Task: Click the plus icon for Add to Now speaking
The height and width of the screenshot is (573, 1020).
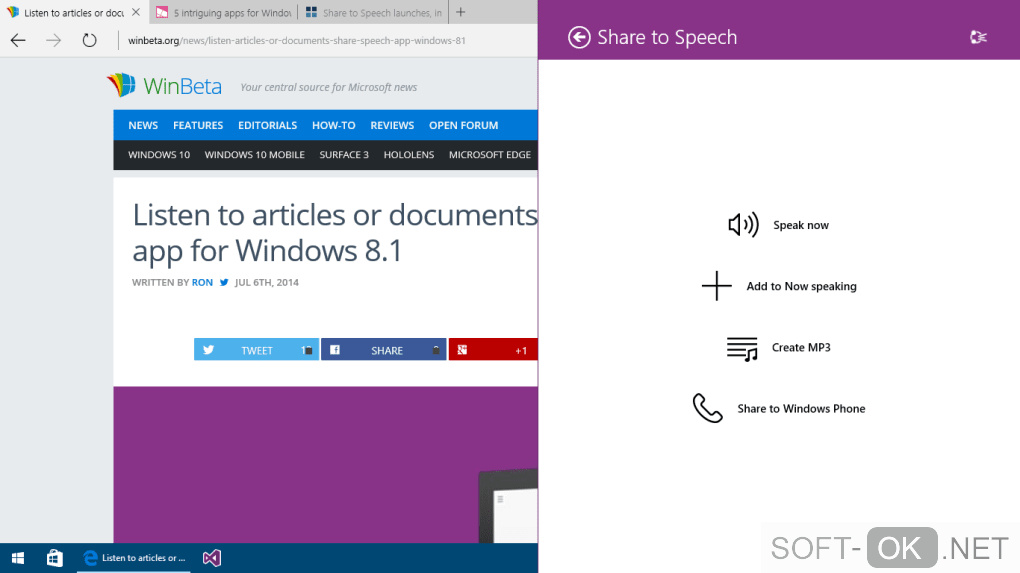Action: point(716,286)
